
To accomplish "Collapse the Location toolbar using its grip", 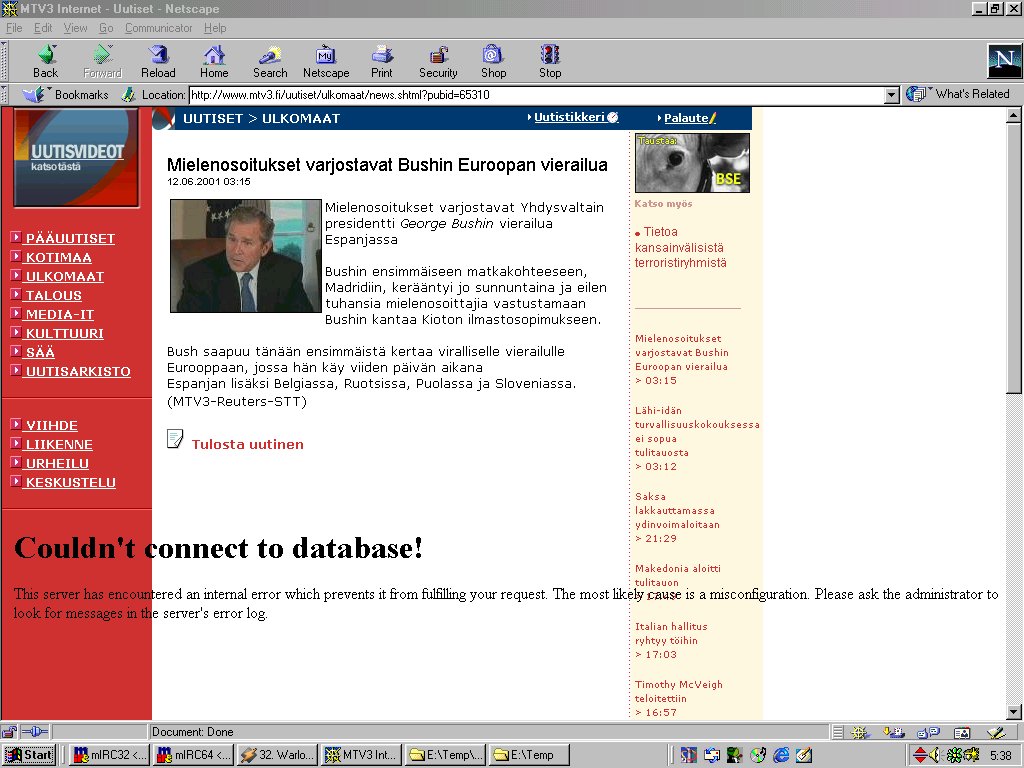I will pos(4,95).
